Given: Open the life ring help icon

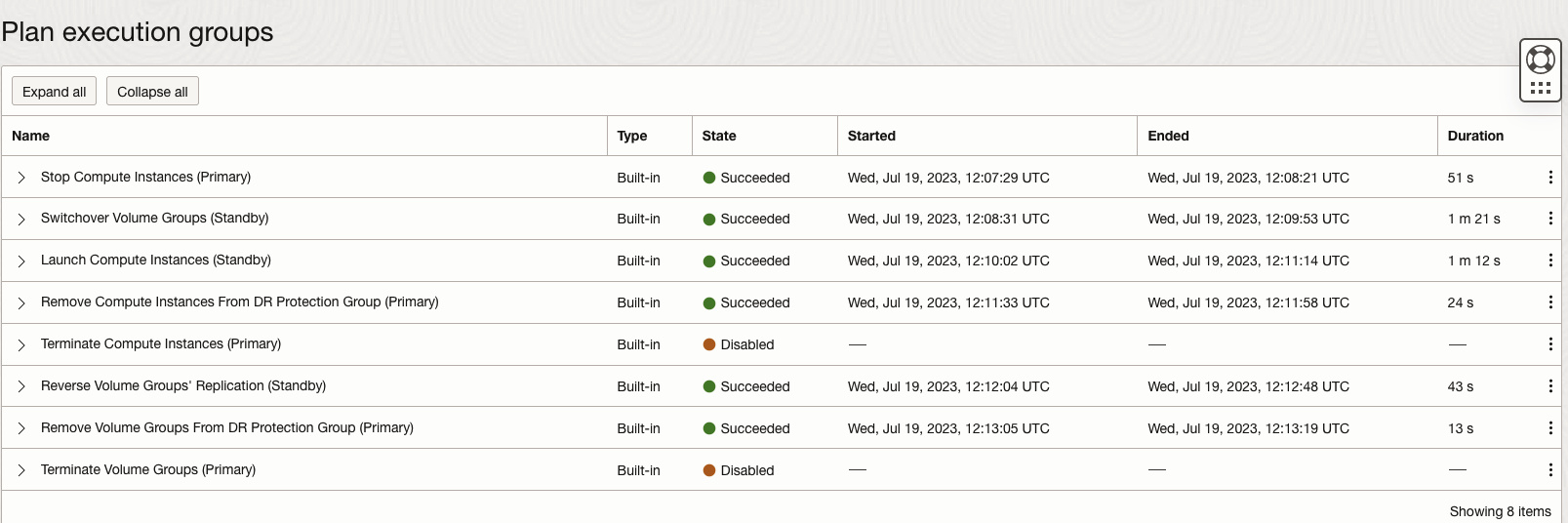Looking at the screenshot, I should (1540, 60).
